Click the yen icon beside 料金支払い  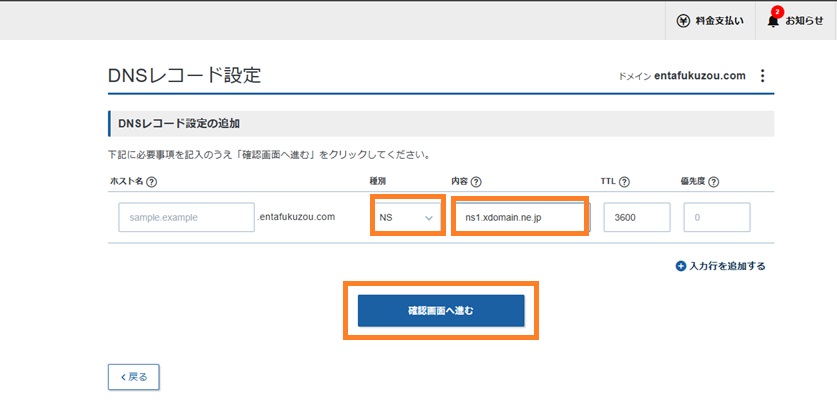[683, 21]
